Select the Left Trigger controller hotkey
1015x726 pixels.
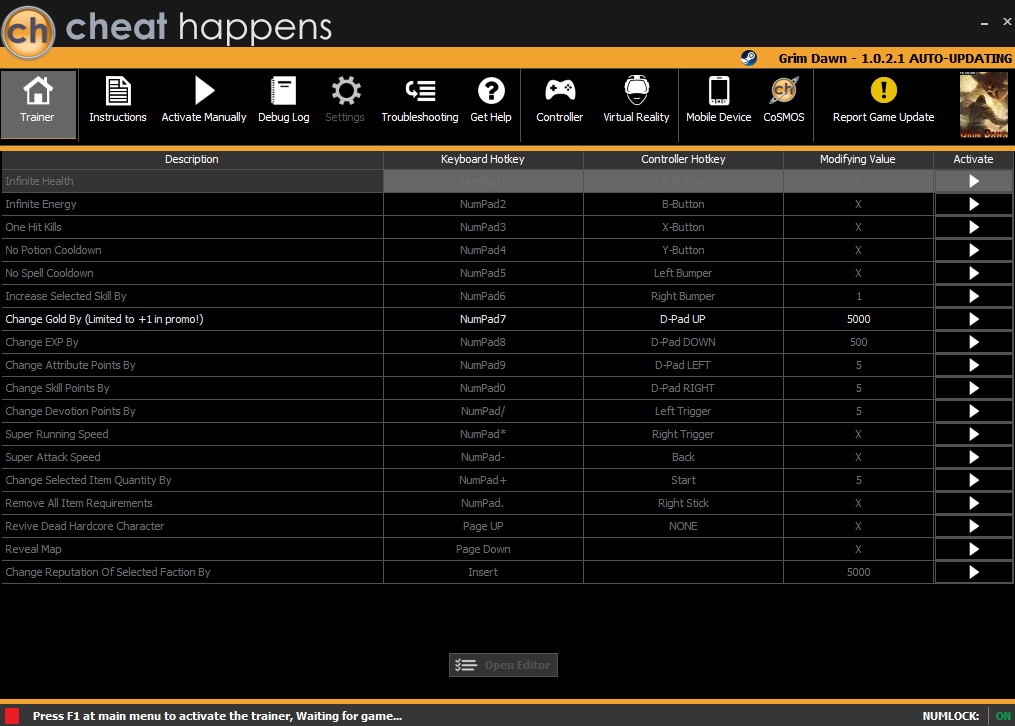pos(683,412)
